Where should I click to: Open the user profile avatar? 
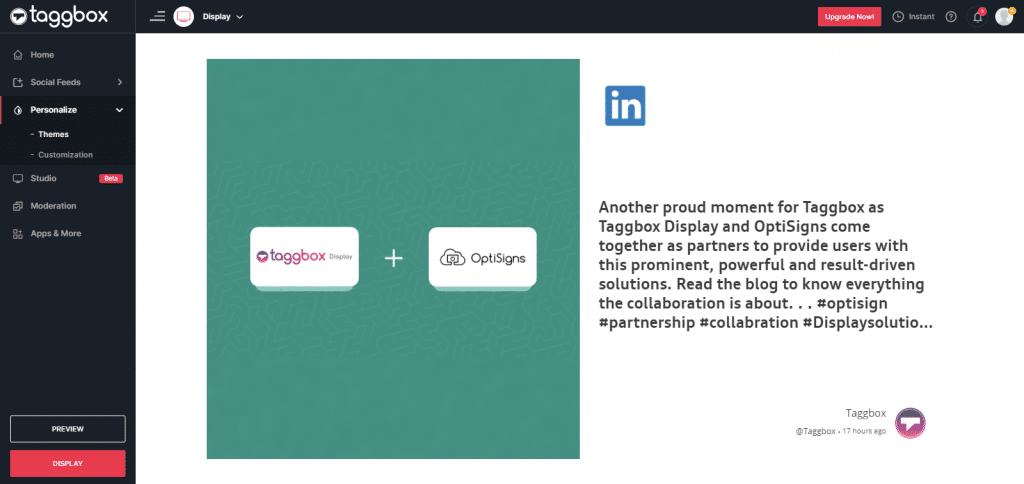click(x=1004, y=16)
